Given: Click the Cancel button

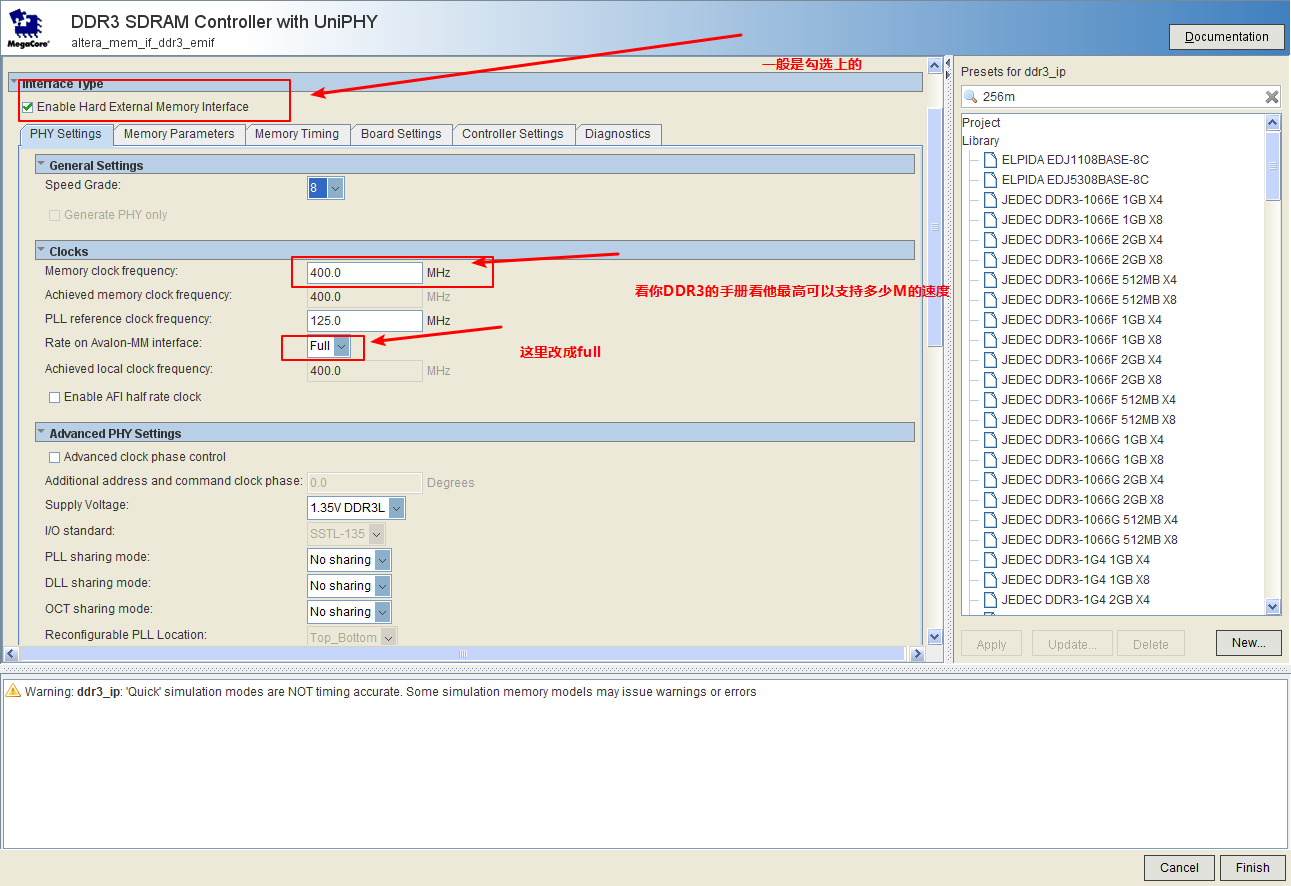Looking at the screenshot, I should click(1179, 867).
